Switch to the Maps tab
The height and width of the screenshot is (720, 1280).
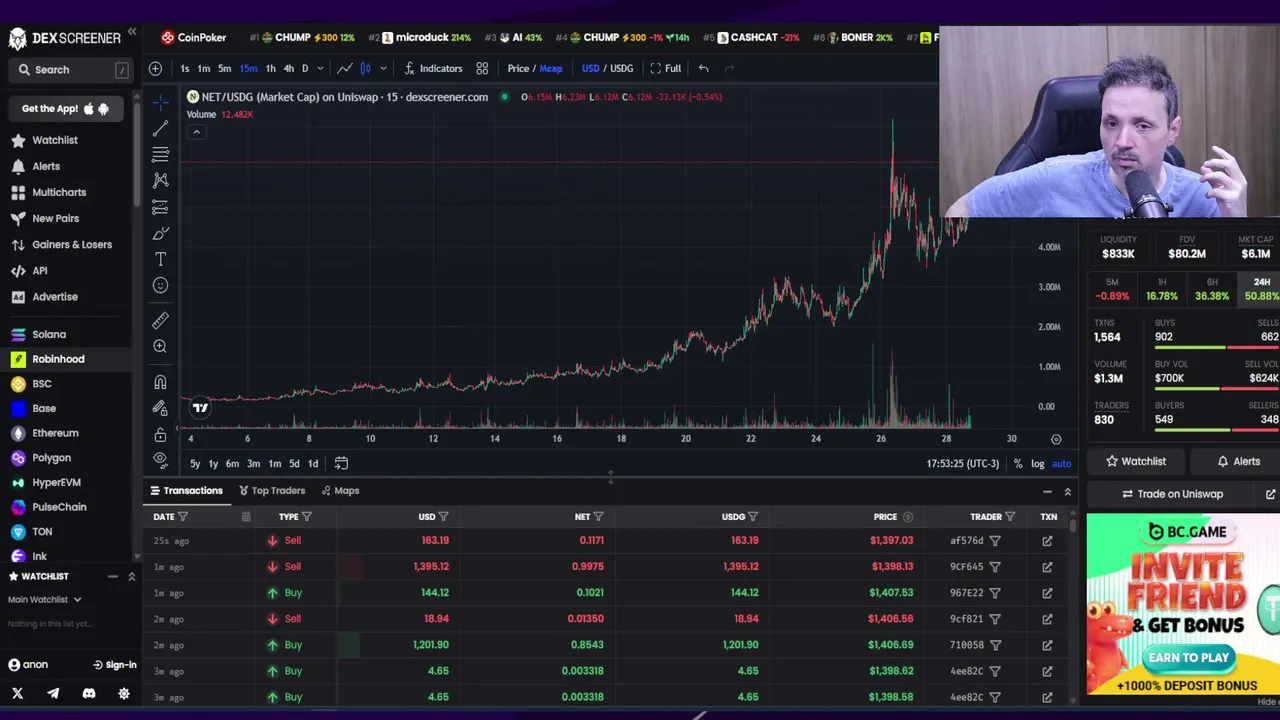tap(340, 491)
